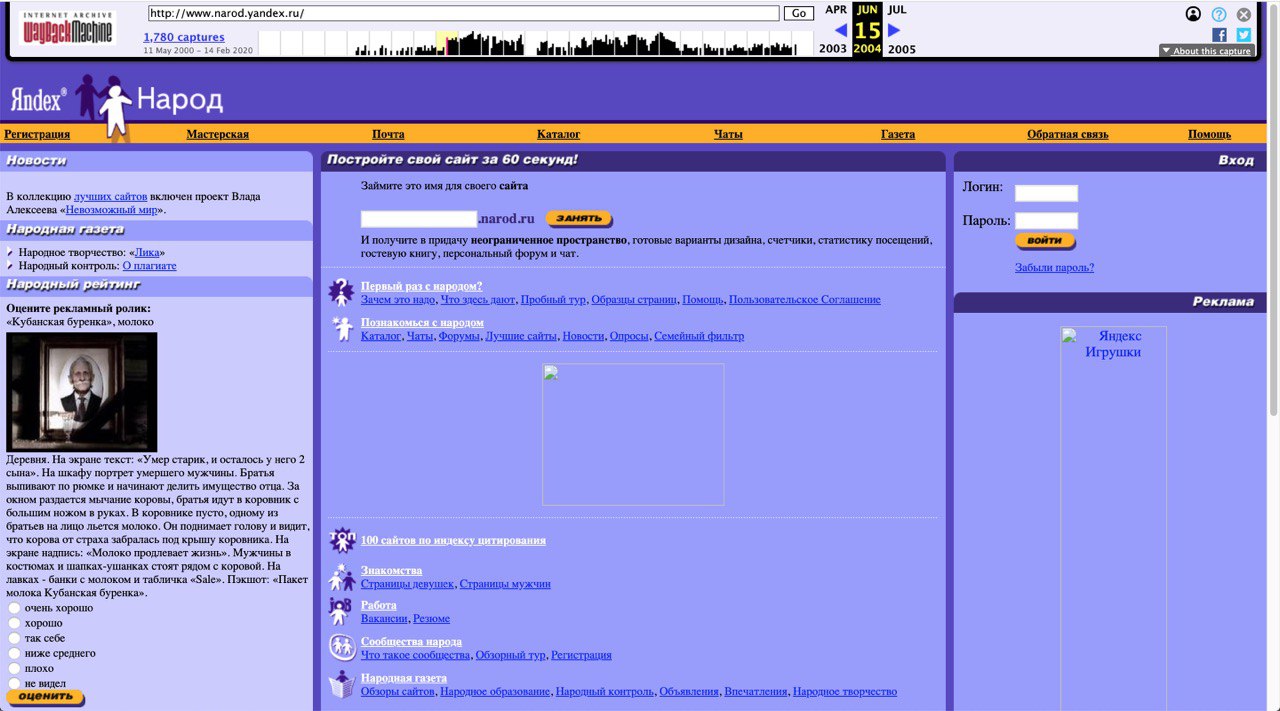Select the 'плохо' rating option
Viewport: 1280px width, 711px height.
(14, 668)
